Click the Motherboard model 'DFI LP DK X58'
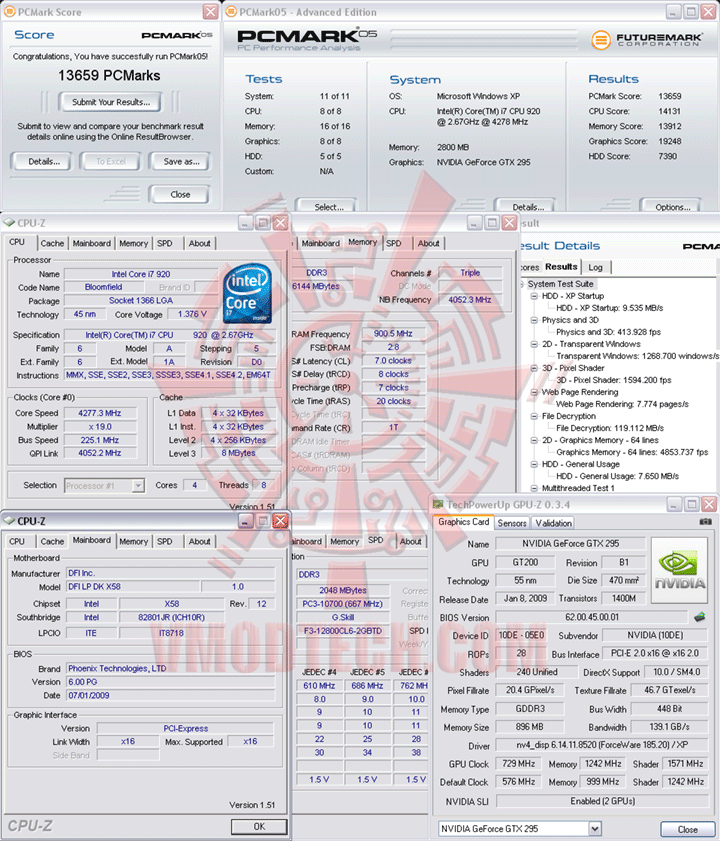Viewport: 720px width, 841px height. click(133, 587)
